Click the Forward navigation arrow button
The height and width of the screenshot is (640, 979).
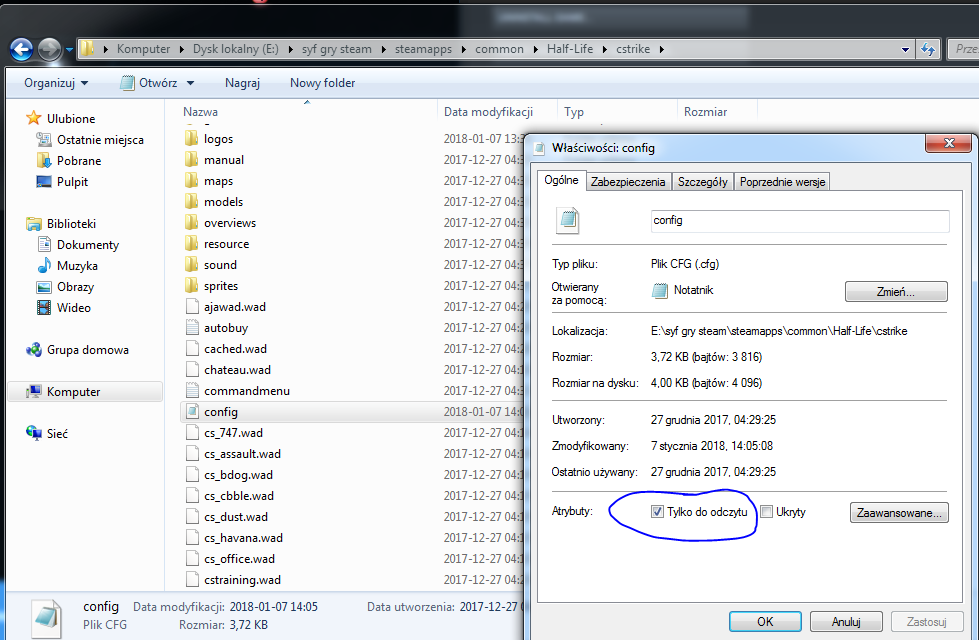click(50, 48)
